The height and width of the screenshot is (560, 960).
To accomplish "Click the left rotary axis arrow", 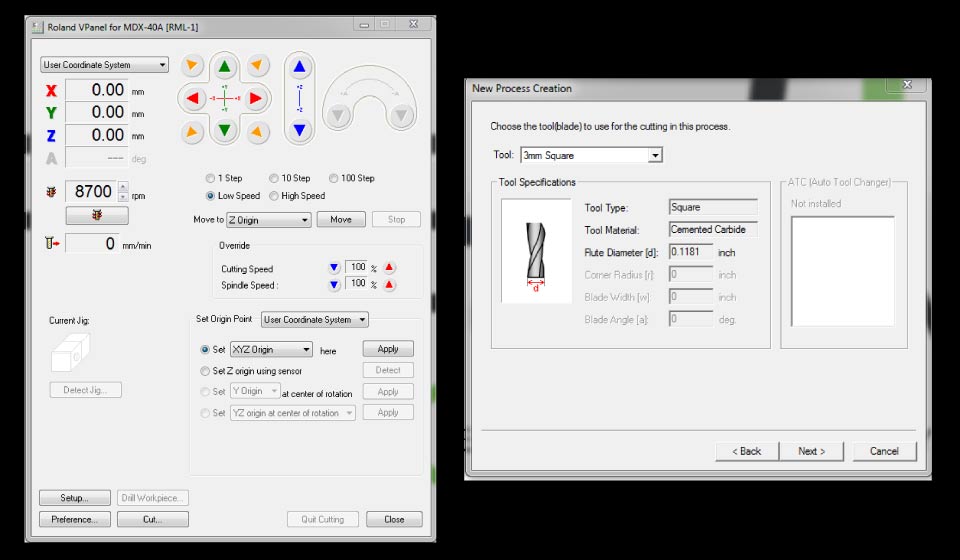I will click(x=338, y=115).
